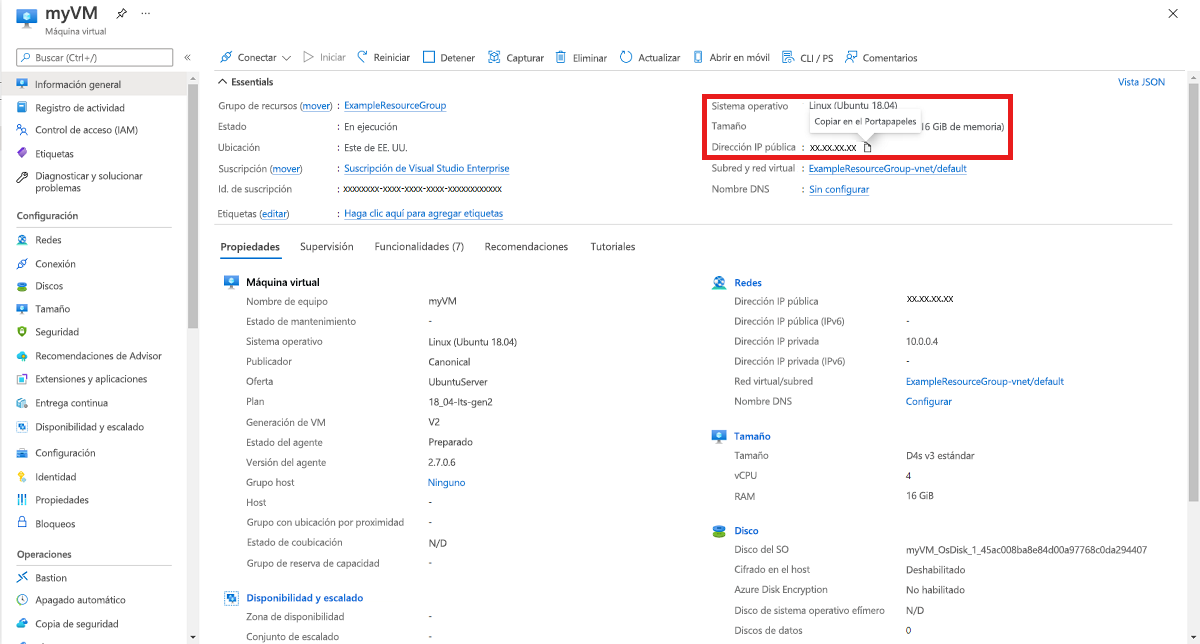Click Abrir en móvil button
The height and width of the screenshot is (644, 1200).
click(731, 58)
